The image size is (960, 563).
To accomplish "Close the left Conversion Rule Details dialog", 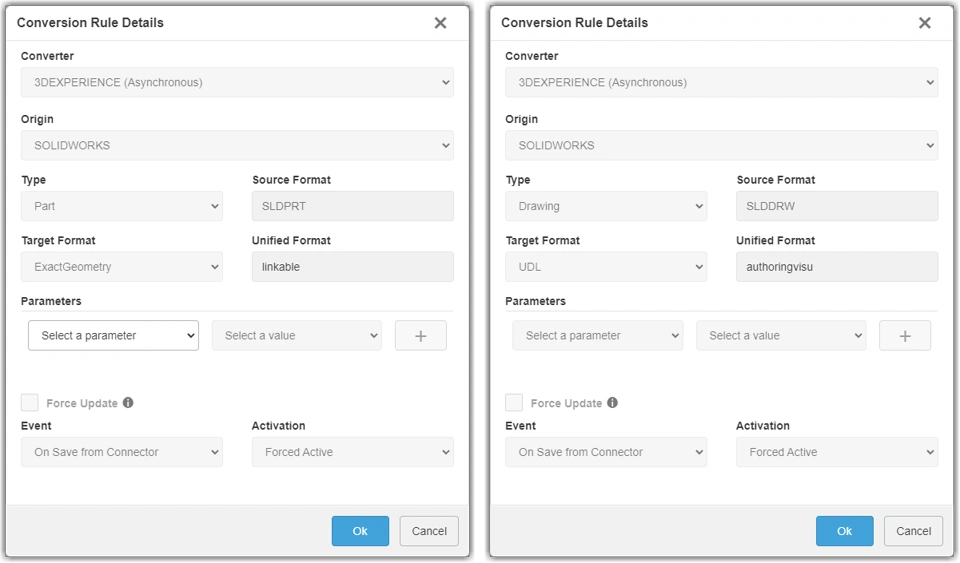I will (440, 23).
